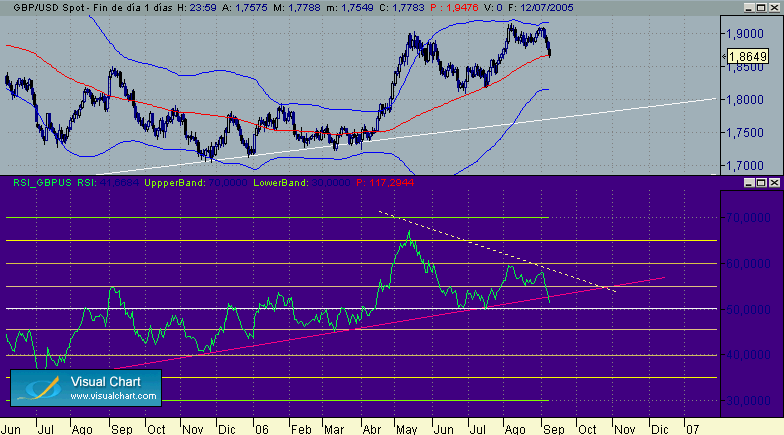Click the 50,0000 RSI axis label
784x435 pixels.
[748, 310]
